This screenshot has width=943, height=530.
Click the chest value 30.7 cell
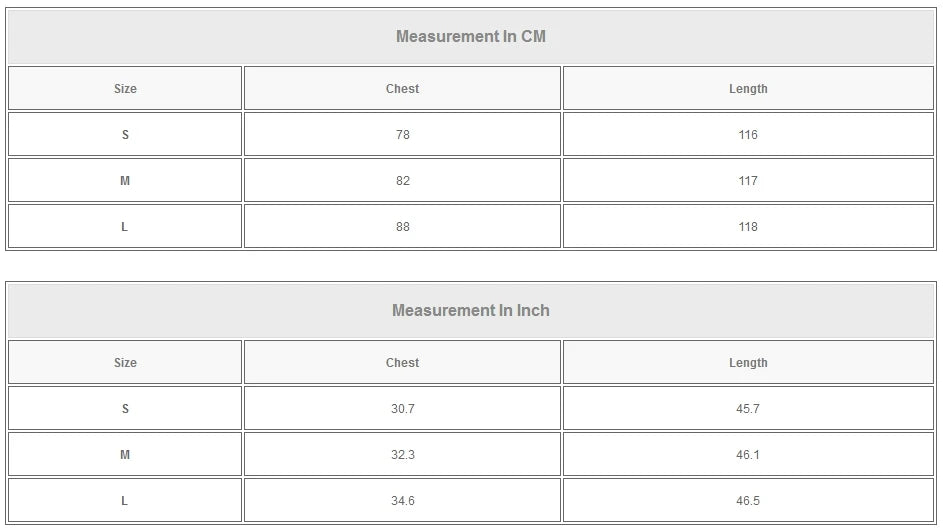click(402, 409)
